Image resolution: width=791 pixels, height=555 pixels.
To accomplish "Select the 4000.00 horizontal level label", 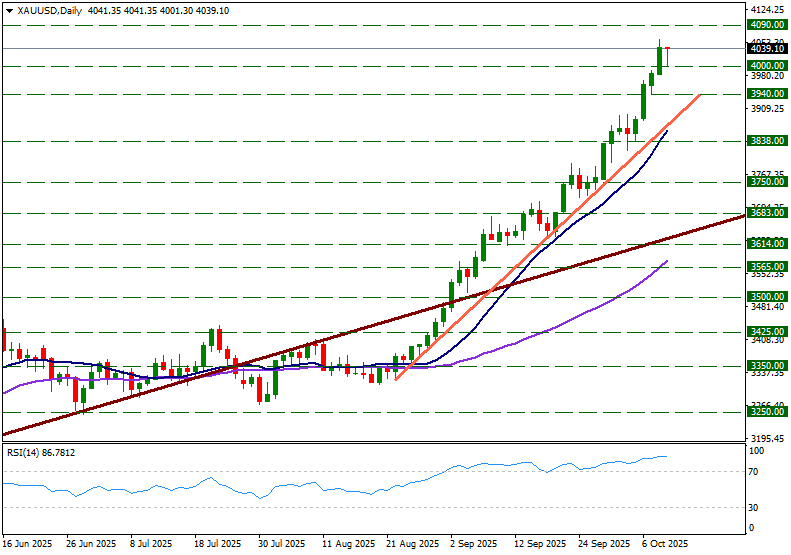I will 766,66.
